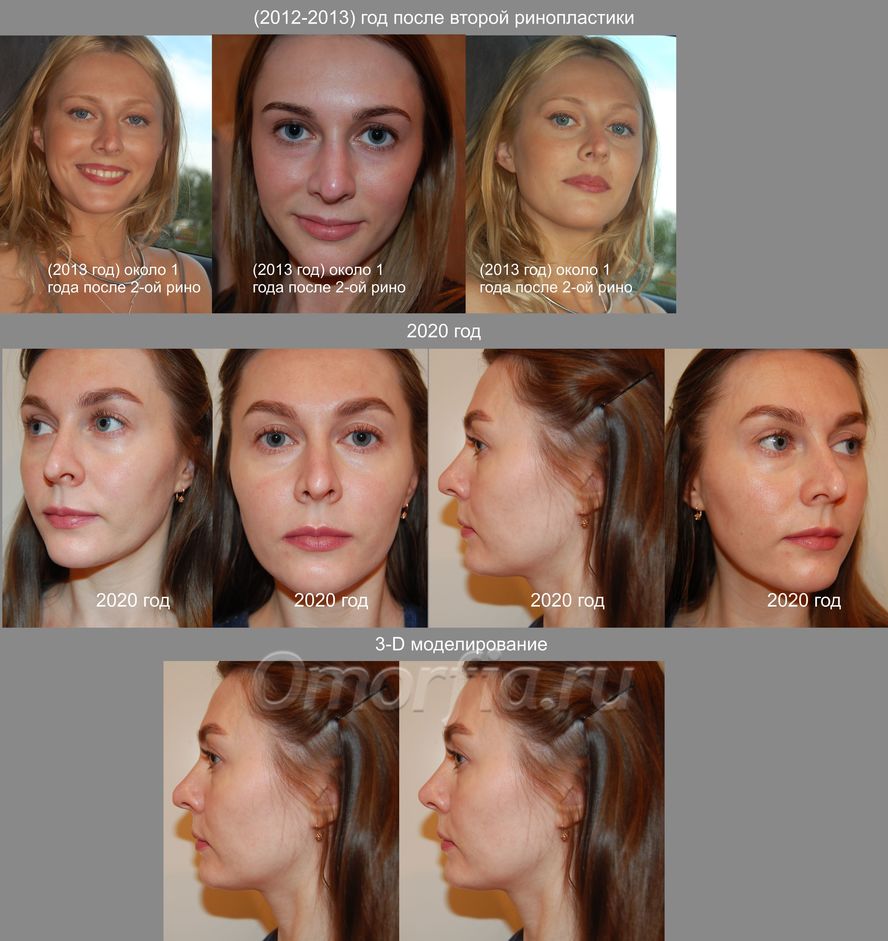Open the 2020 photo of the face turned left

click(x=107, y=488)
